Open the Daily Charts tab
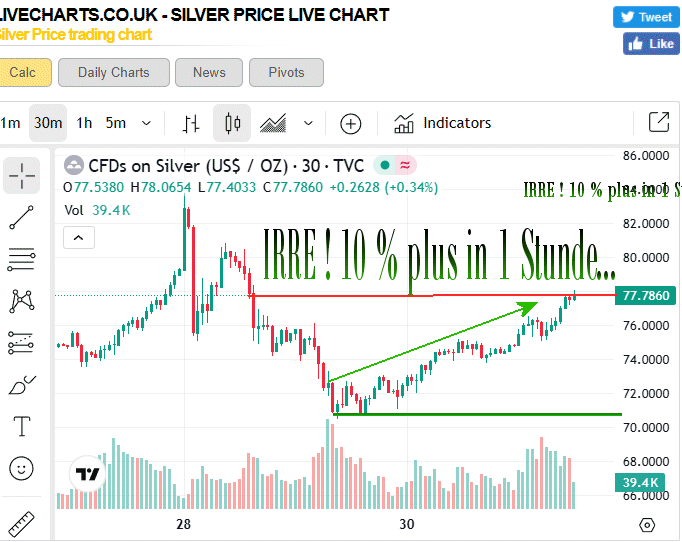This screenshot has width=682, height=542. coord(113,72)
